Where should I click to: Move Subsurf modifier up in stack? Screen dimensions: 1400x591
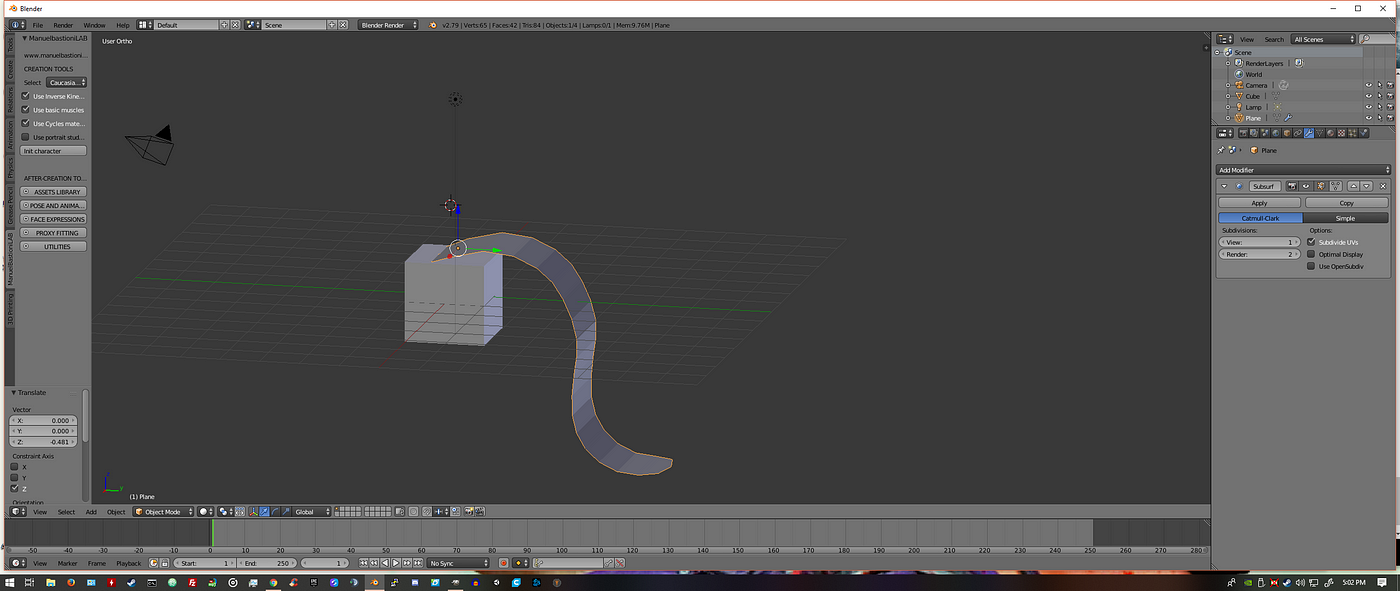[x=1353, y=186]
